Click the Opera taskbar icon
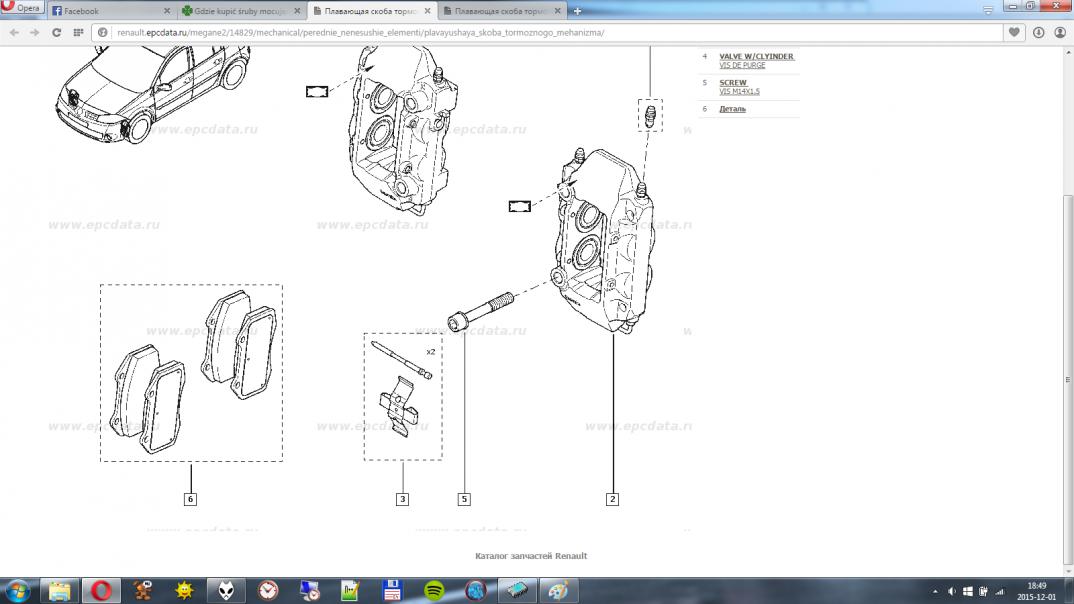1074x604 pixels. pos(101,590)
